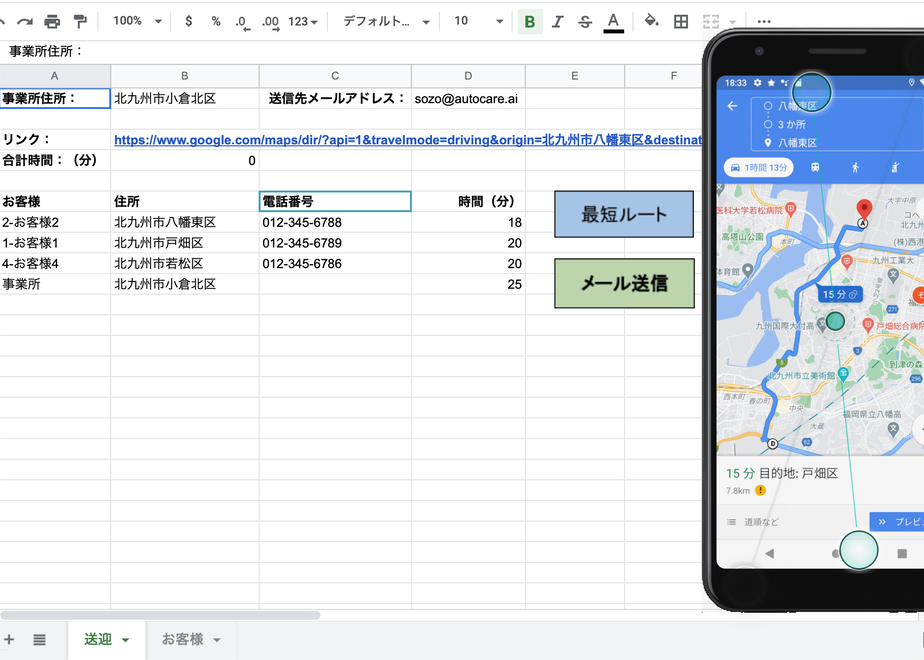Select the paint format roller icon
Image resolution: width=924 pixels, height=660 pixels.
(80, 22)
